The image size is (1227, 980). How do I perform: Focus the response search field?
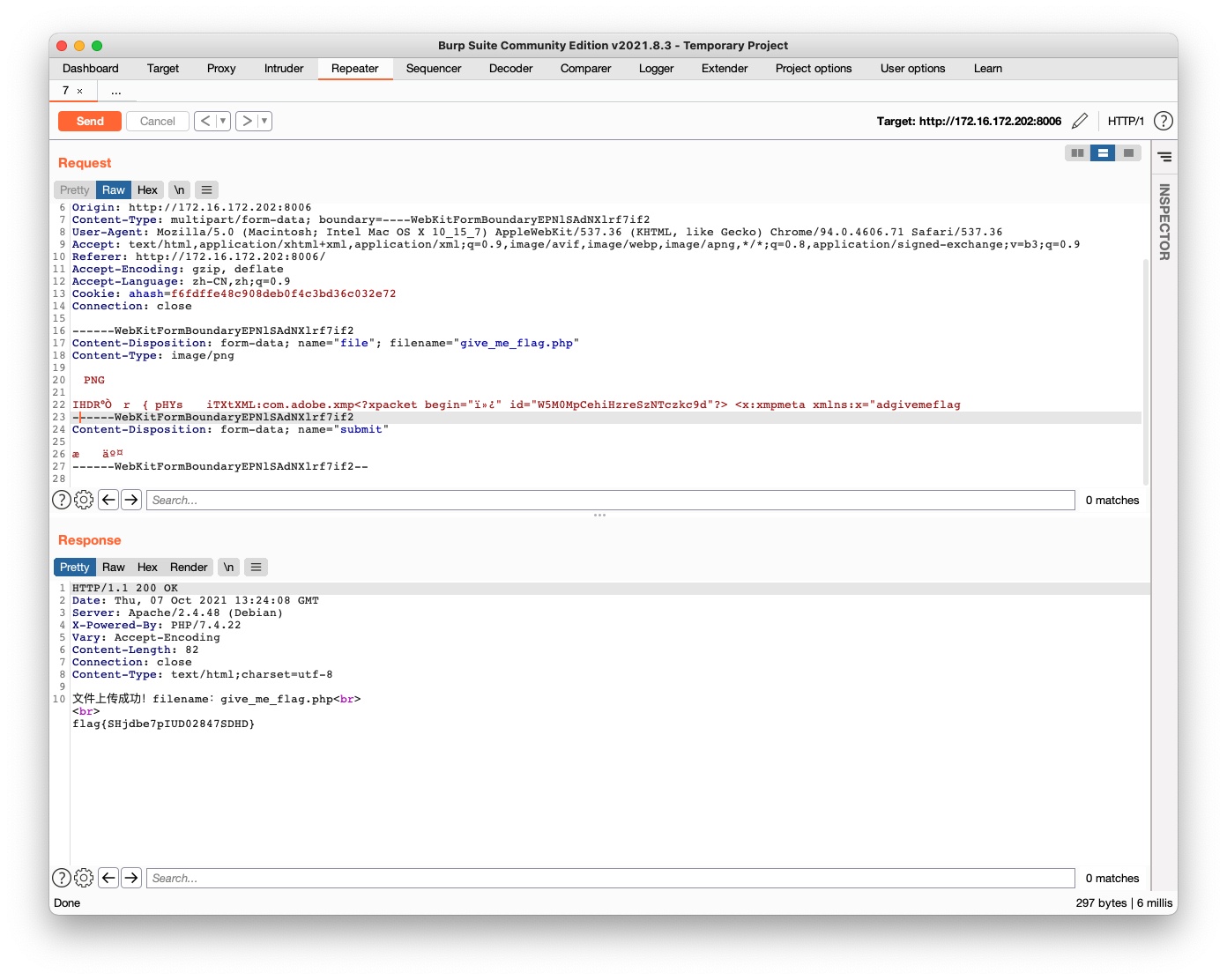click(x=610, y=878)
